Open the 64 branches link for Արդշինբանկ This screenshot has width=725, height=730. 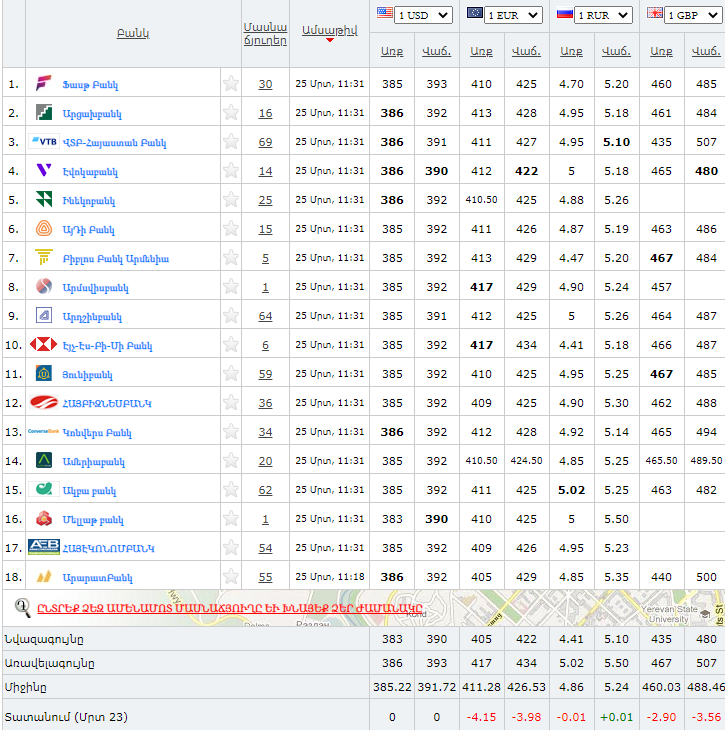[x=265, y=316]
